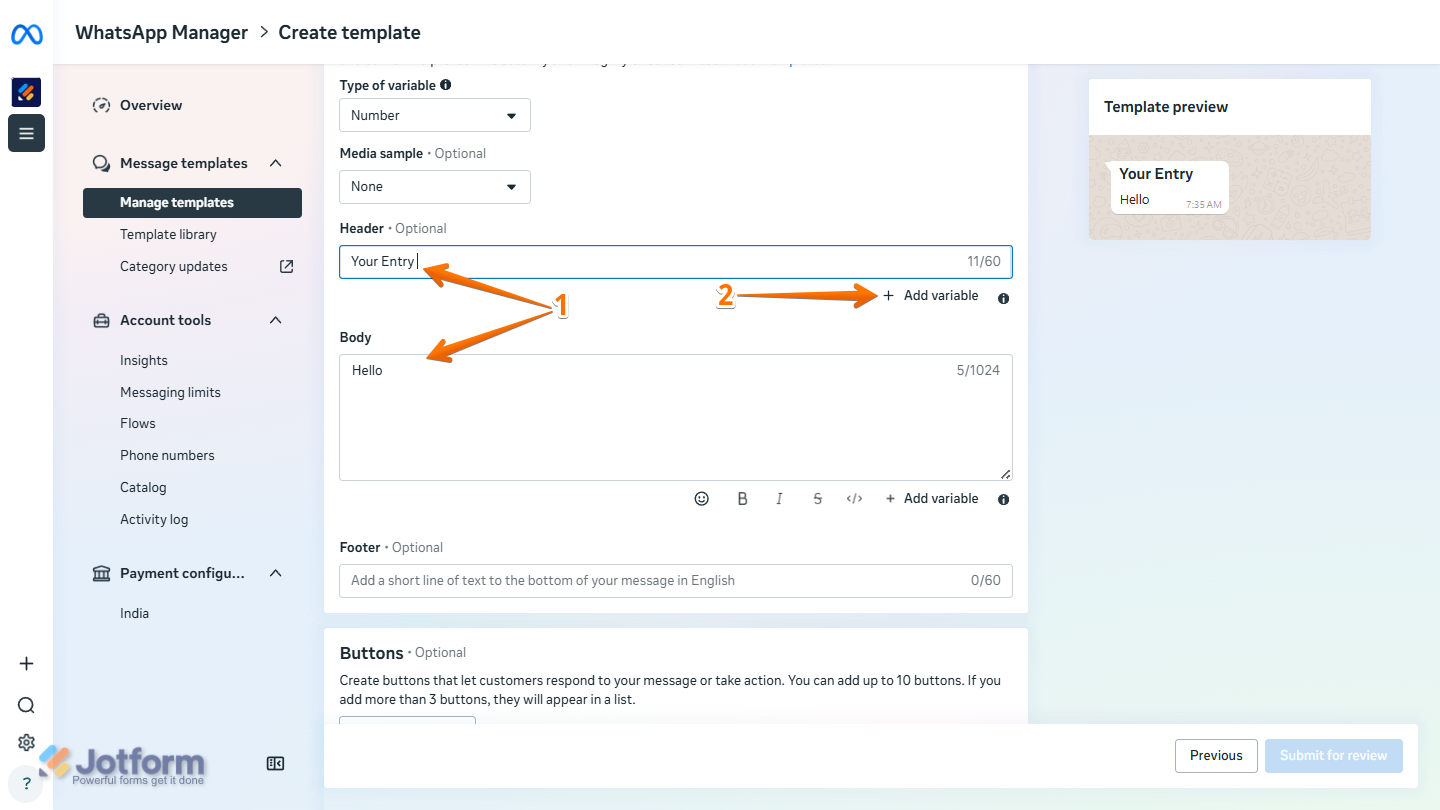This screenshot has height=810, width=1440.
Task: Click WhatsApp Manager breadcrumb link
Action: pyautogui.click(x=161, y=32)
